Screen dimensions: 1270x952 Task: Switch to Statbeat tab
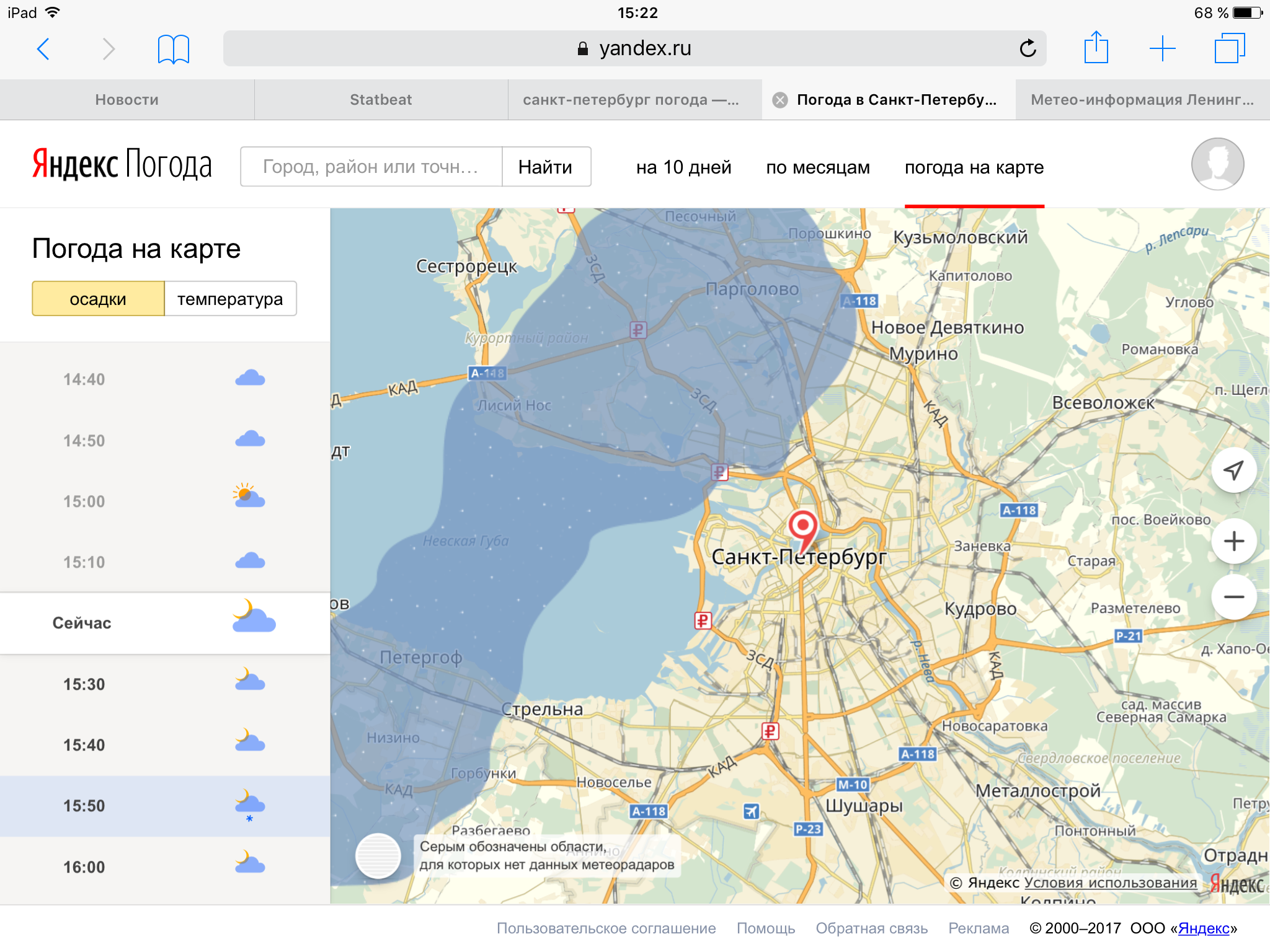click(x=381, y=100)
